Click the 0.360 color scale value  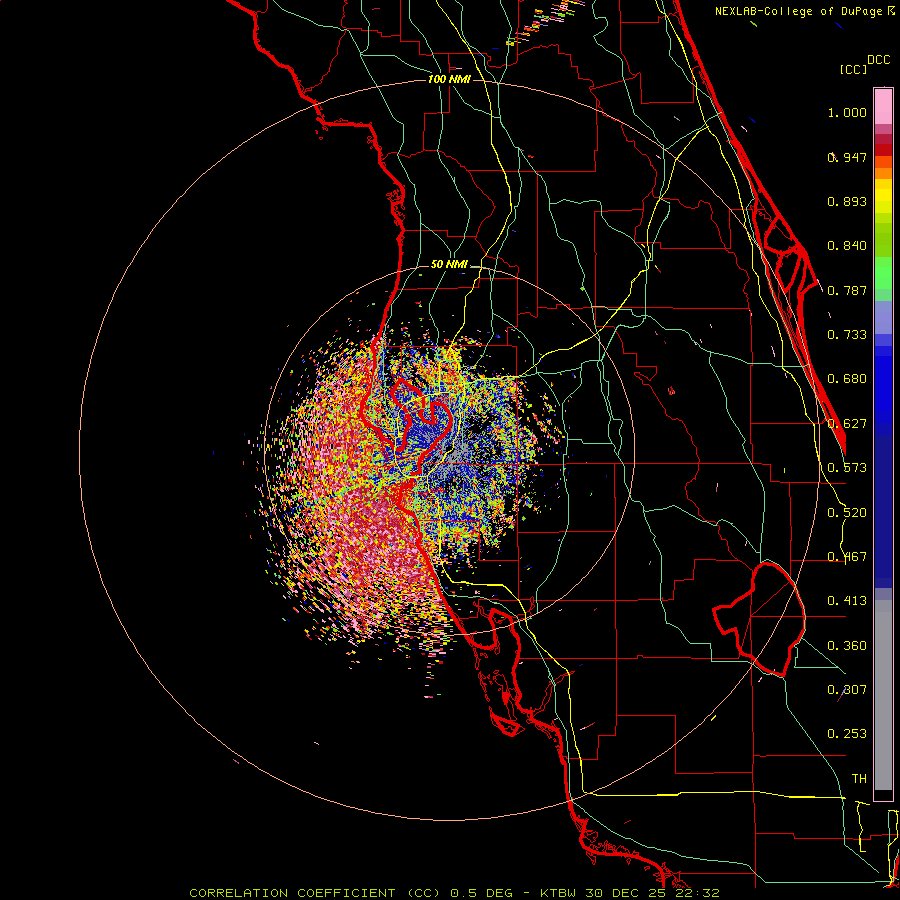(x=847, y=646)
